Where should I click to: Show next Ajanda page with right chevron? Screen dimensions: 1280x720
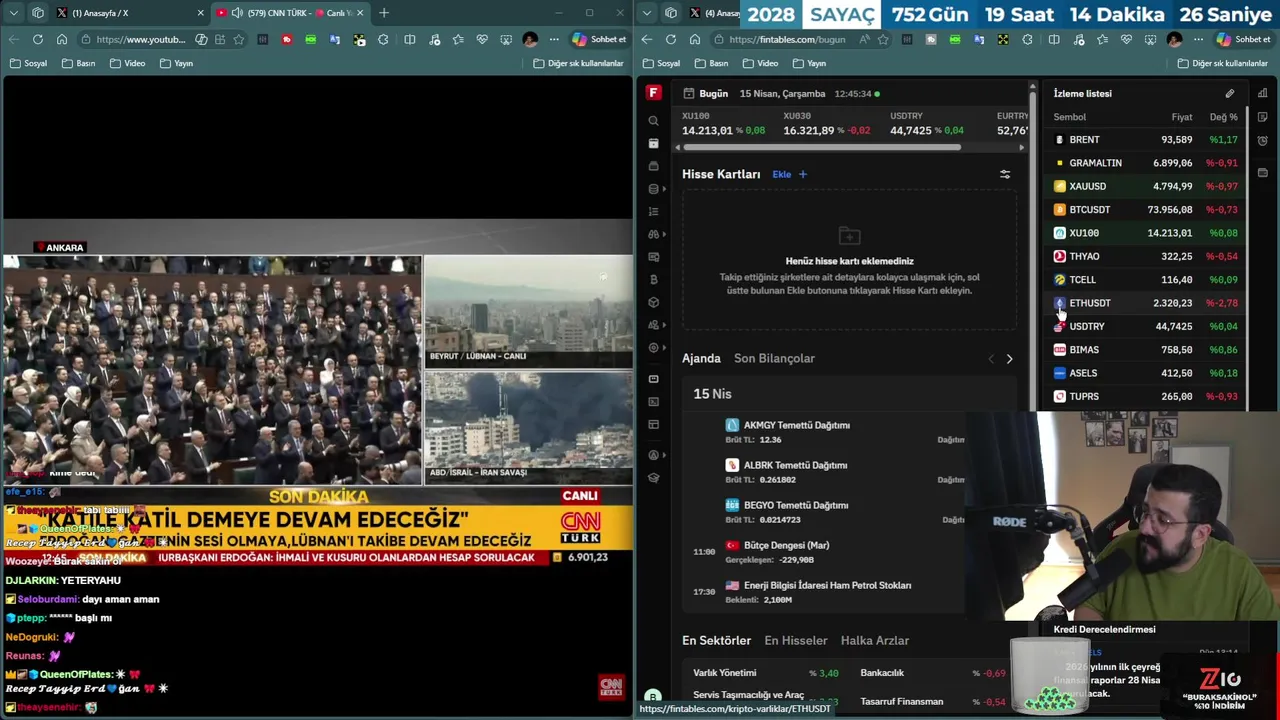click(x=1009, y=359)
